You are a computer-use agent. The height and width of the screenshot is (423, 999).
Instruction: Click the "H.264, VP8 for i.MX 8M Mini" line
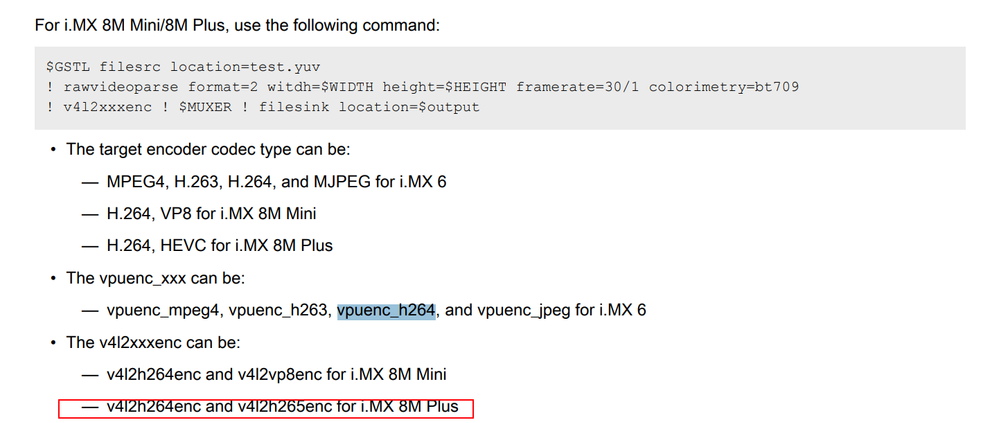pyautogui.click(x=211, y=213)
